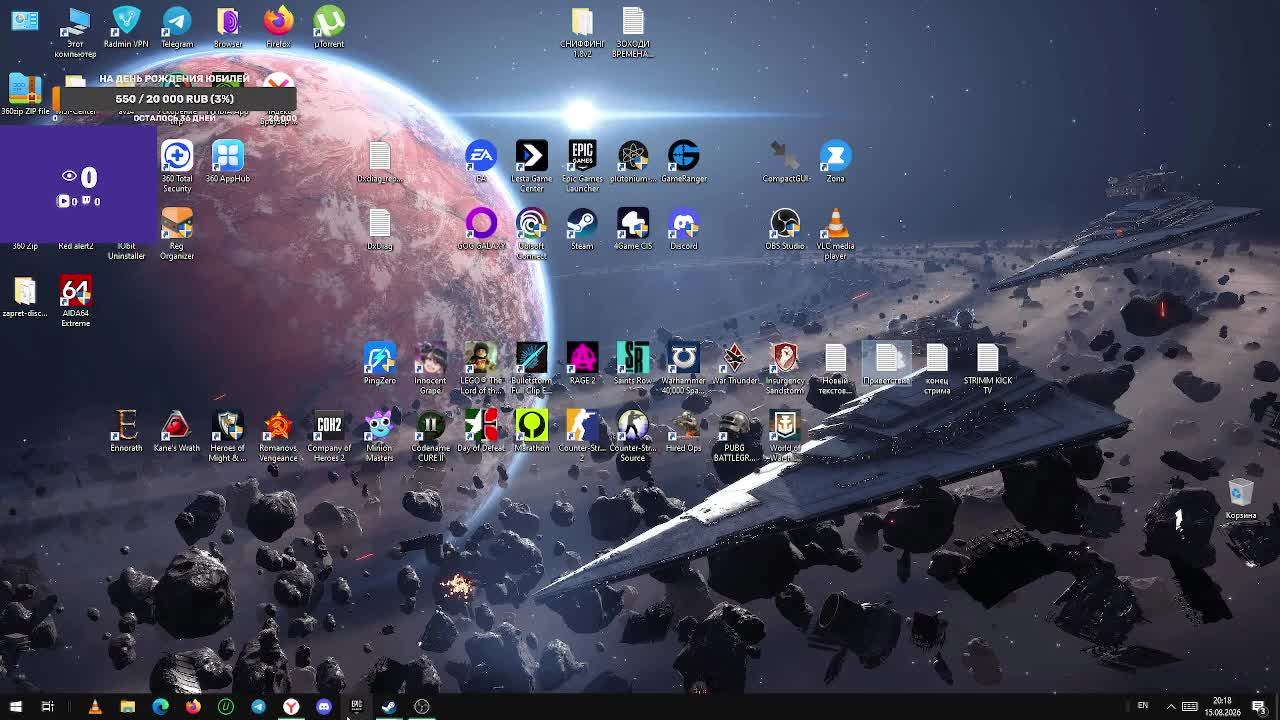Select the Saints Row desktop icon

coord(633,364)
